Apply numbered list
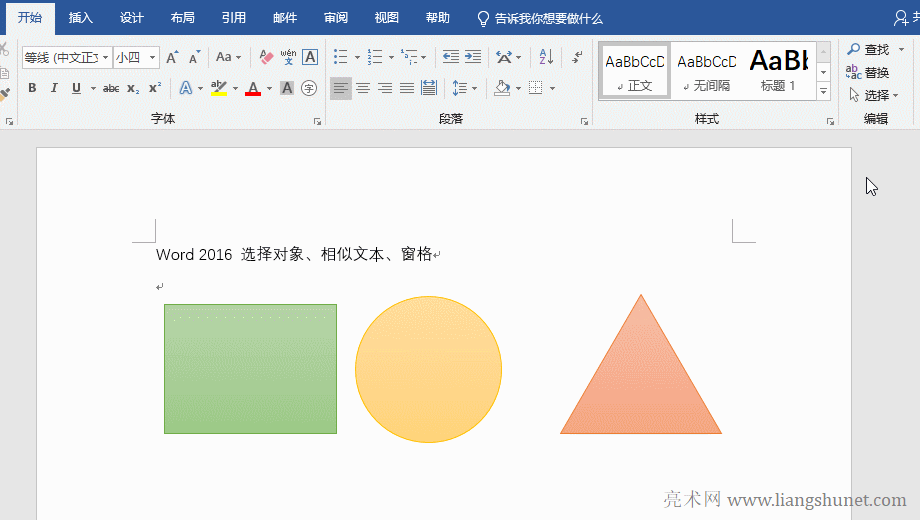Image resolution: width=920 pixels, height=520 pixels. (x=375, y=57)
